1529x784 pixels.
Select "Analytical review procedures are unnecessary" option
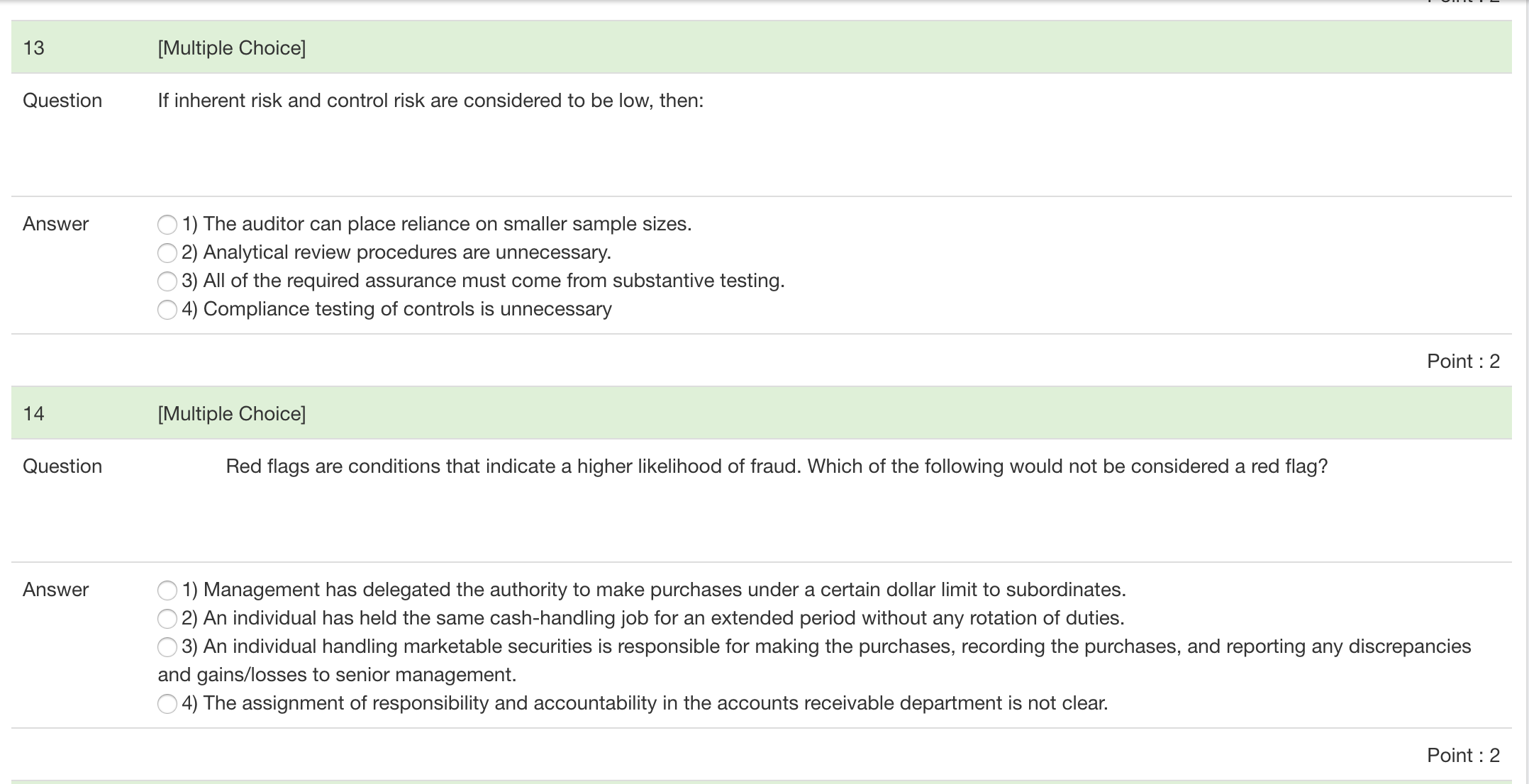pyautogui.click(x=167, y=252)
